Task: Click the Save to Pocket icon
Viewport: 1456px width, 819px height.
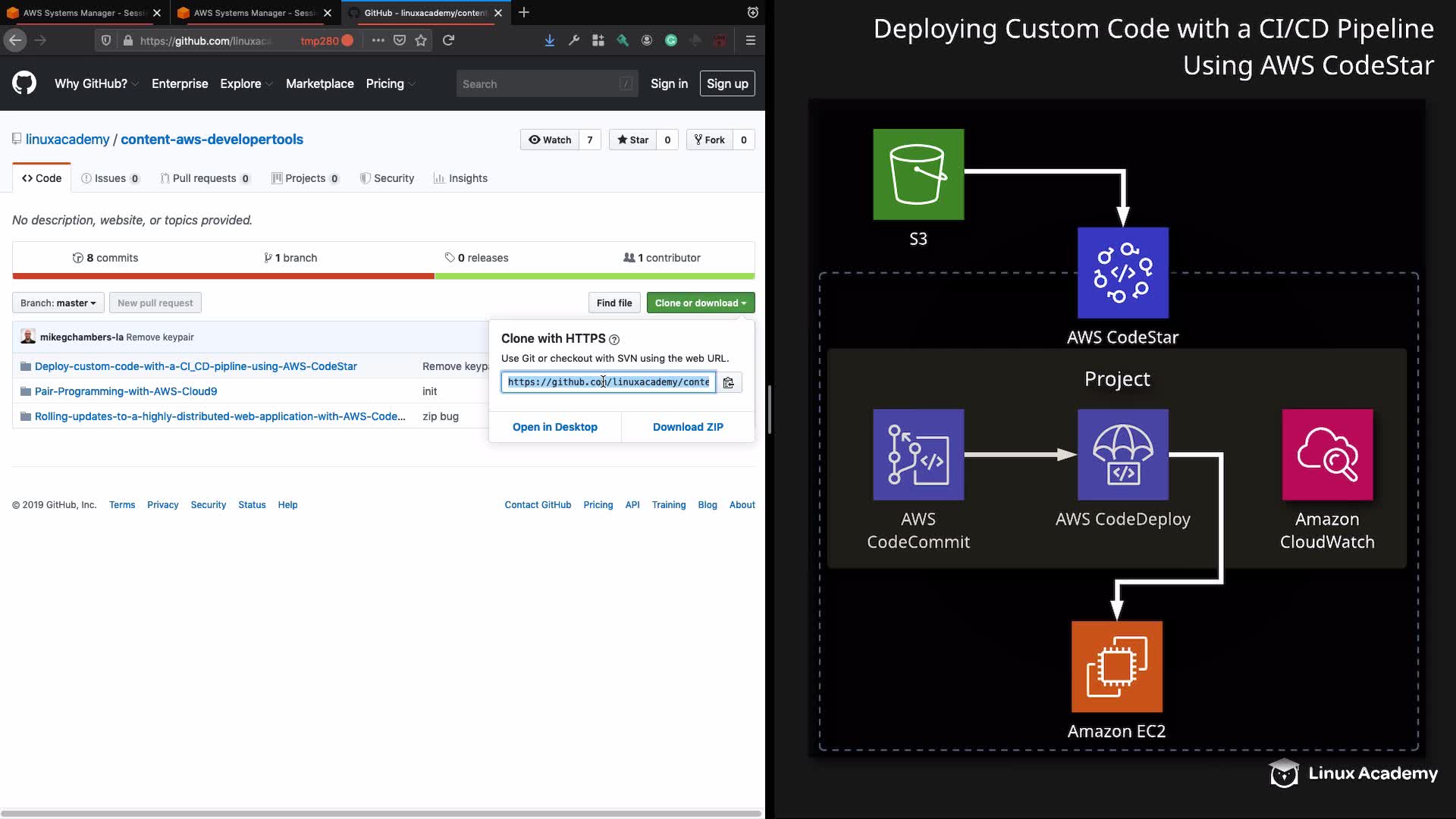Action: (x=400, y=40)
